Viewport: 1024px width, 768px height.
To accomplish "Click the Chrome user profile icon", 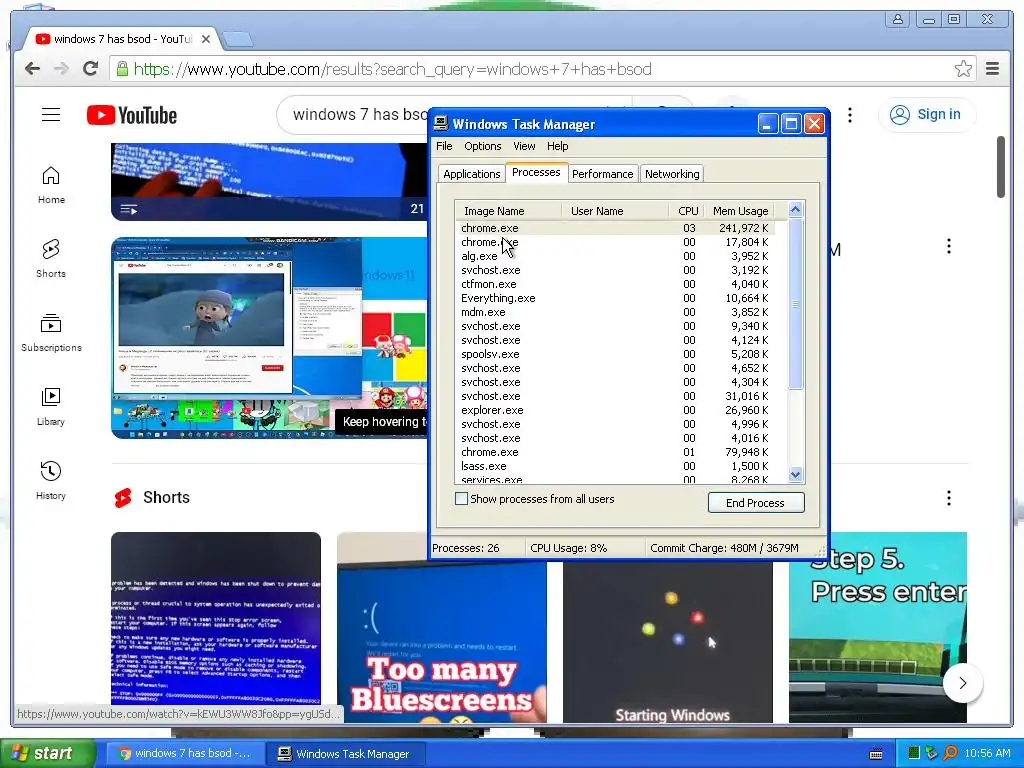I will point(898,19).
